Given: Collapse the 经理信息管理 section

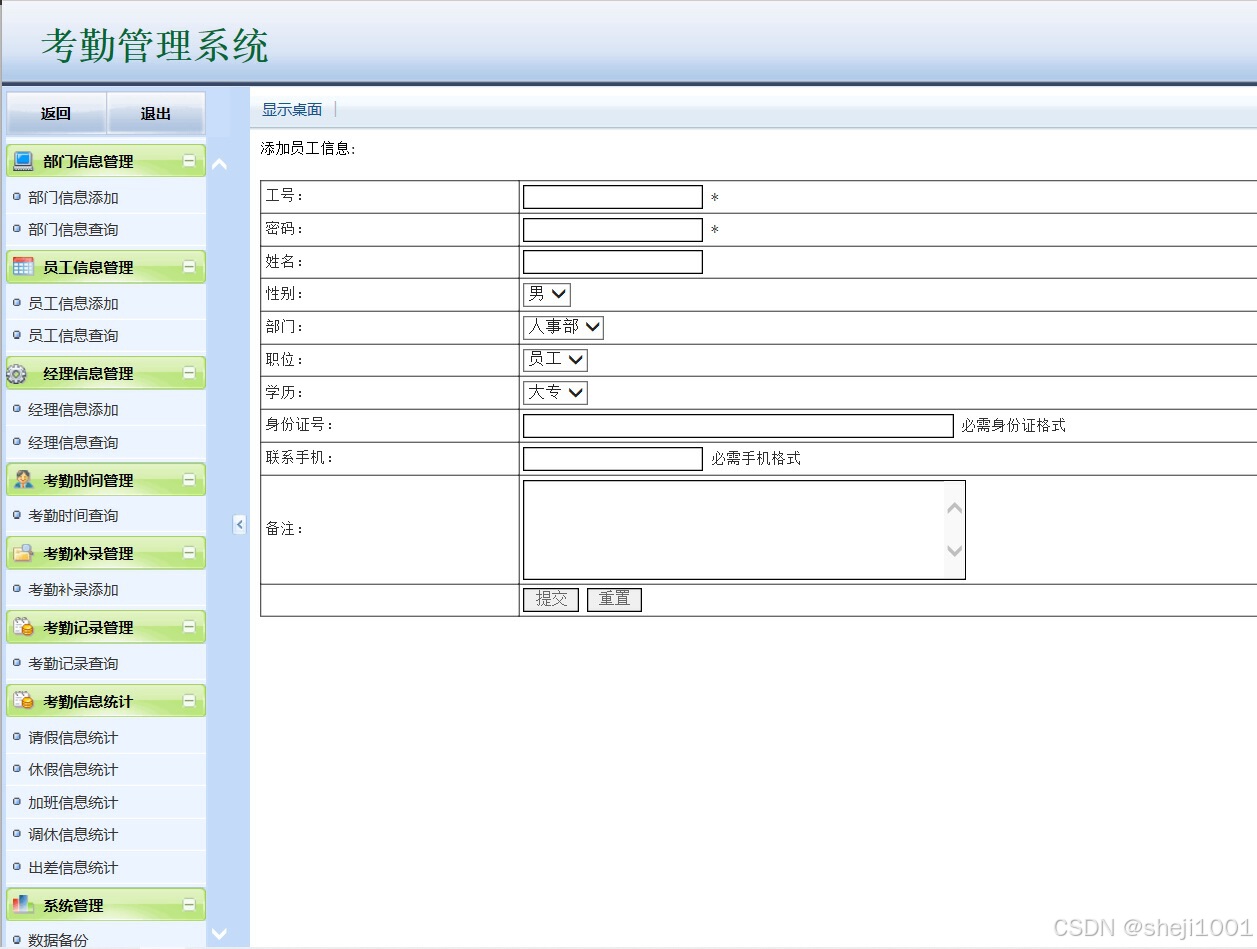Looking at the screenshot, I should pos(189,373).
